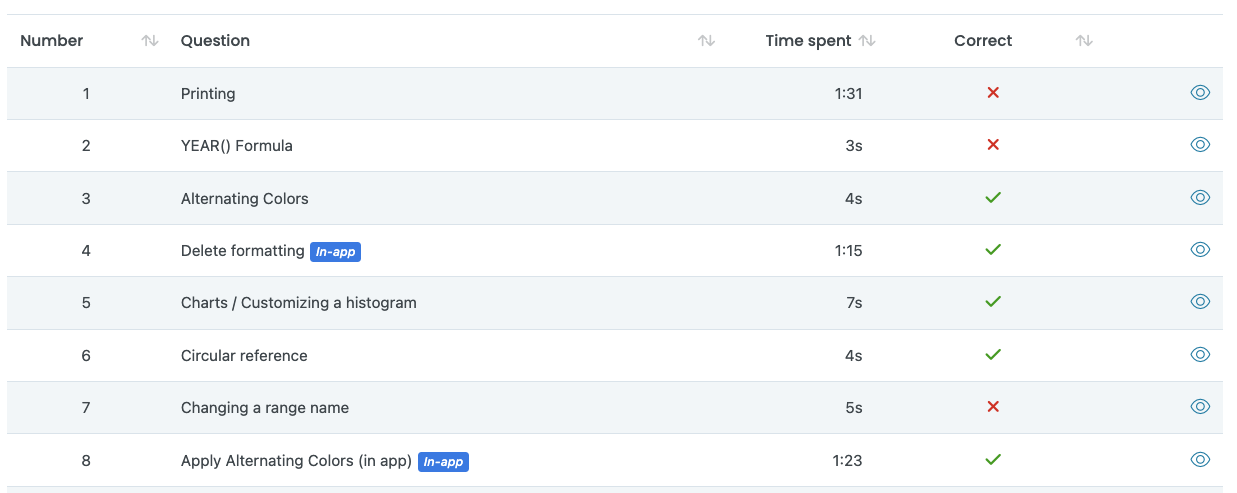Click the In-app badge on Delete formatting
The height and width of the screenshot is (493, 1237).
(x=335, y=252)
